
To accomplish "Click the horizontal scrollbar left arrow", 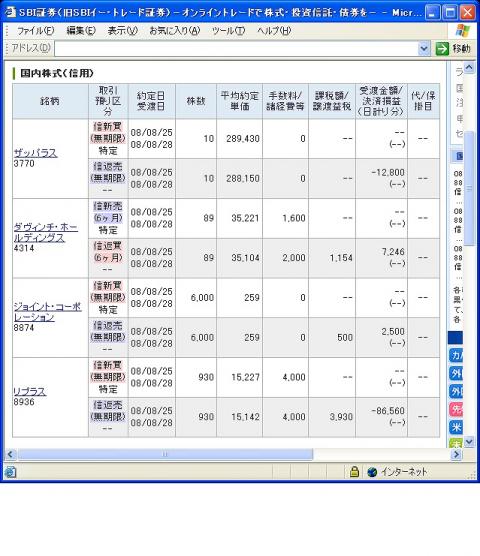I will [x=10, y=454].
